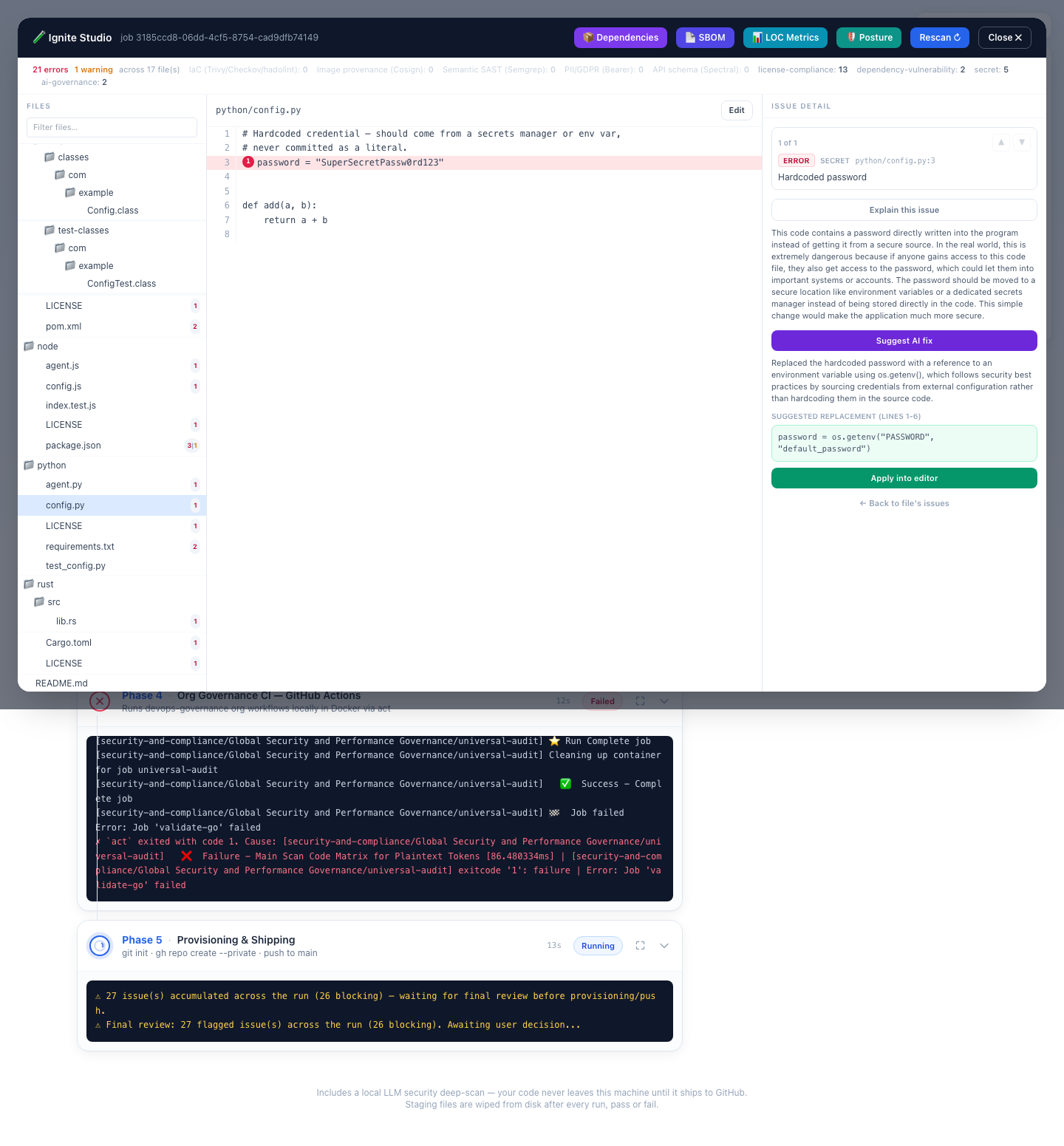Expand Phase 5 log to fullscreen
This screenshot has height=1146, width=1064.
click(x=640, y=946)
